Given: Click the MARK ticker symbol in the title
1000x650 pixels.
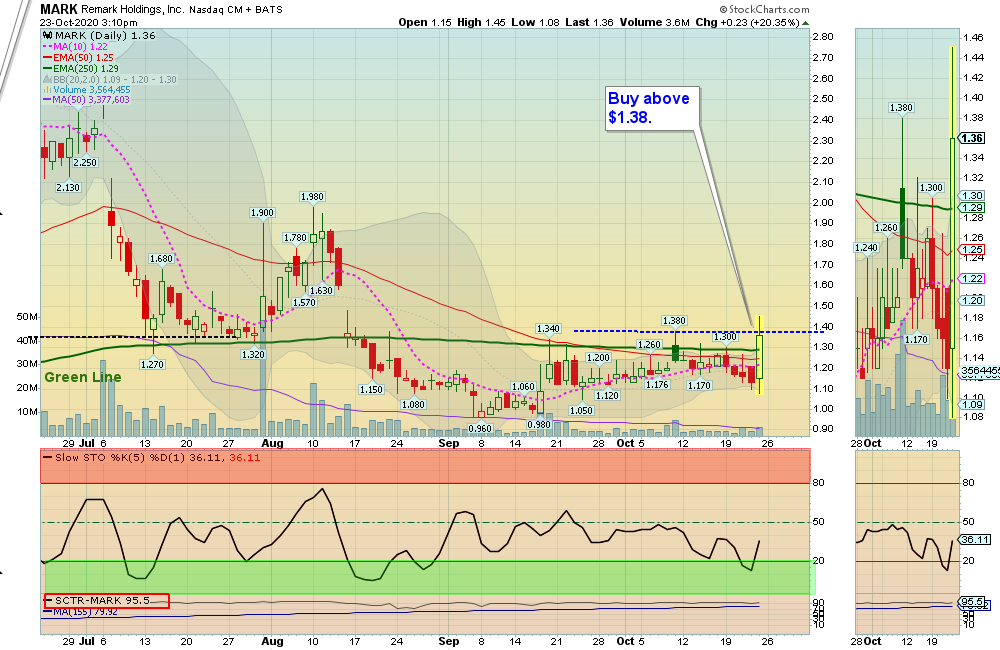Looking at the screenshot, I should 59,10.
